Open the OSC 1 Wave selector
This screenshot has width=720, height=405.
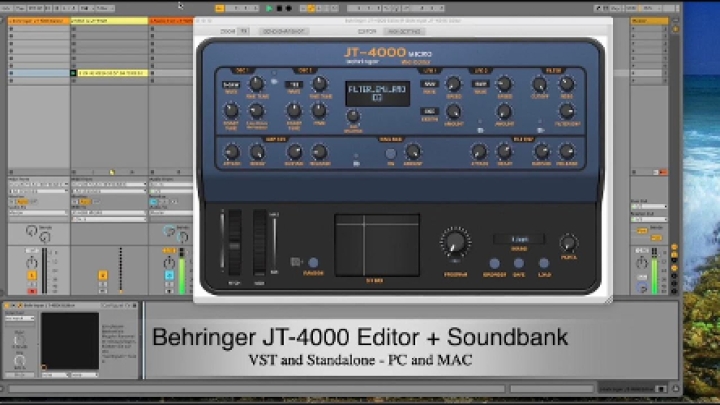tap(231, 85)
